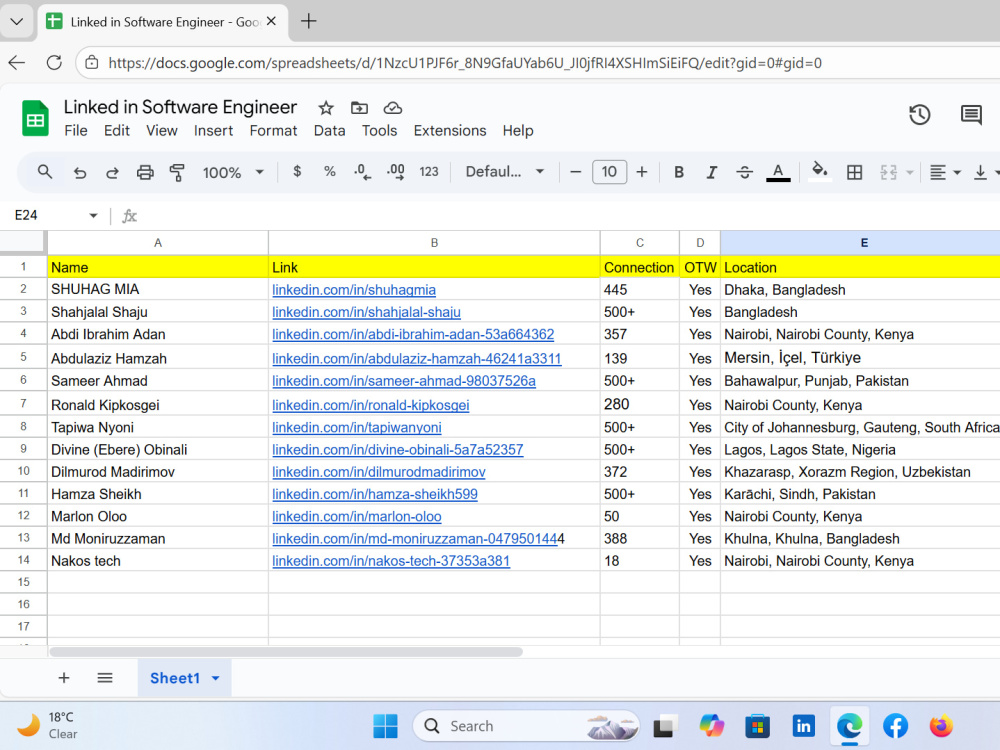
Task: Open LinkedIn from the Windows taskbar
Action: coord(803,726)
